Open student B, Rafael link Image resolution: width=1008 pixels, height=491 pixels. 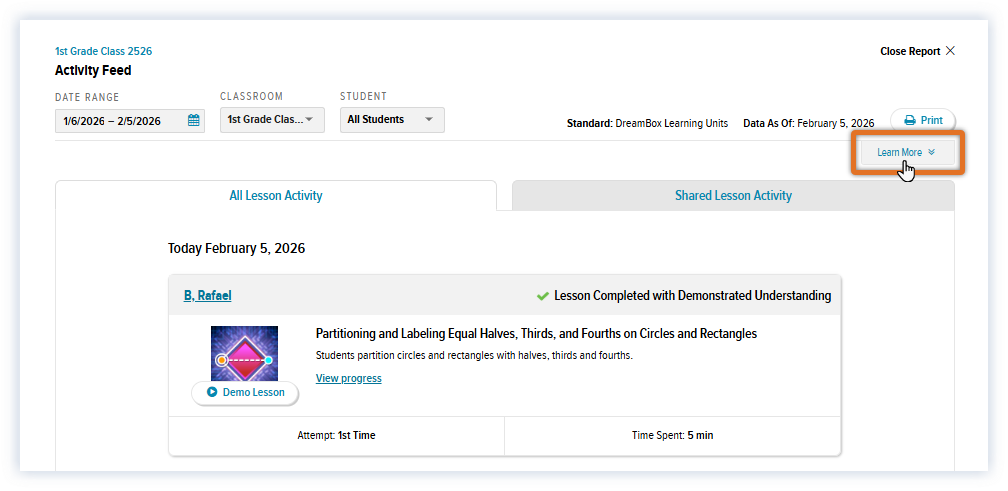click(208, 296)
